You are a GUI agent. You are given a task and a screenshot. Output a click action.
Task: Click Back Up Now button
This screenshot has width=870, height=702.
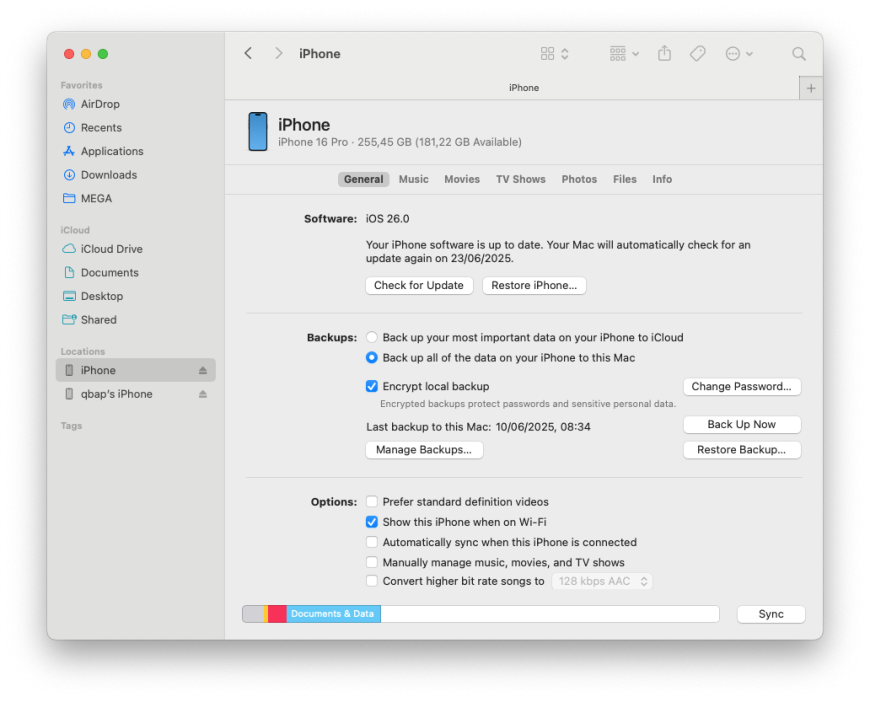click(741, 425)
